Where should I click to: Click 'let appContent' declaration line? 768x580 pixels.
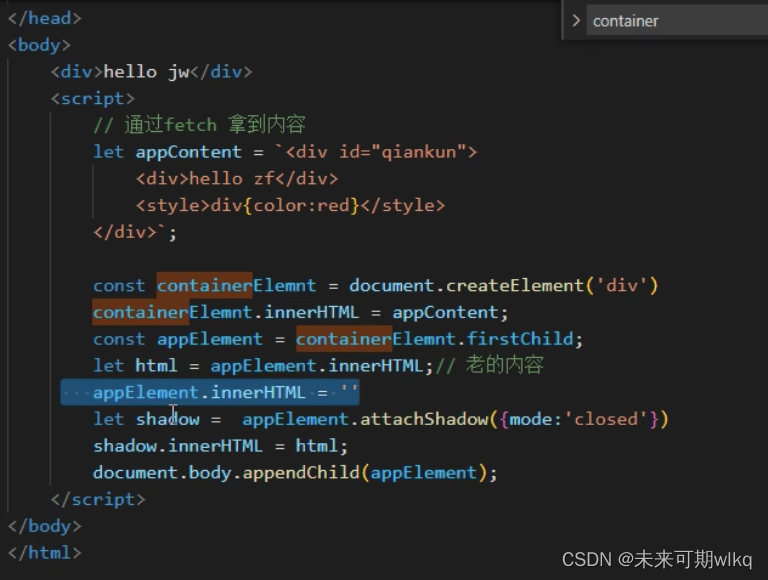point(285,152)
